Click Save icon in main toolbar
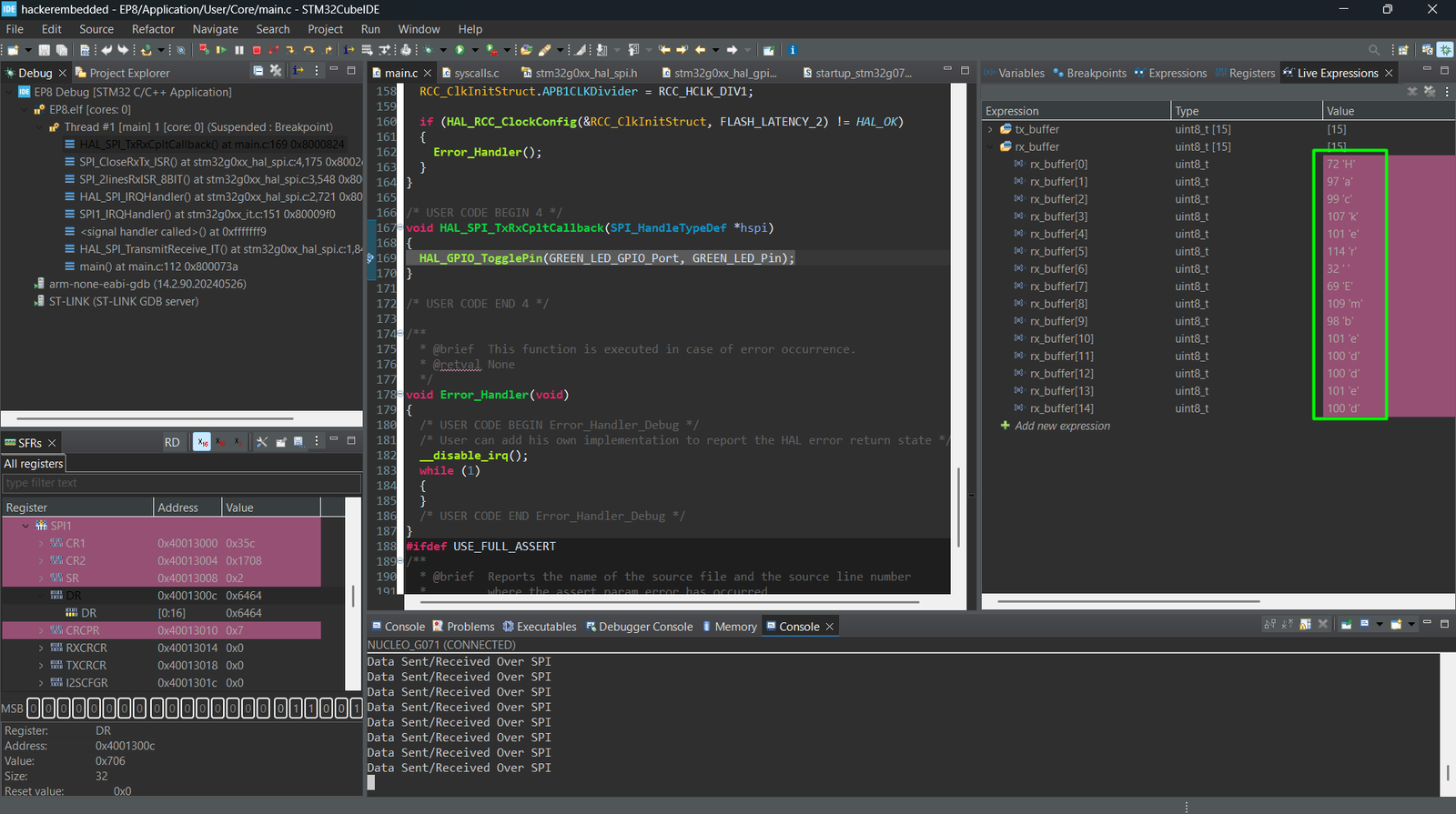The width and height of the screenshot is (1456, 814). point(44,50)
